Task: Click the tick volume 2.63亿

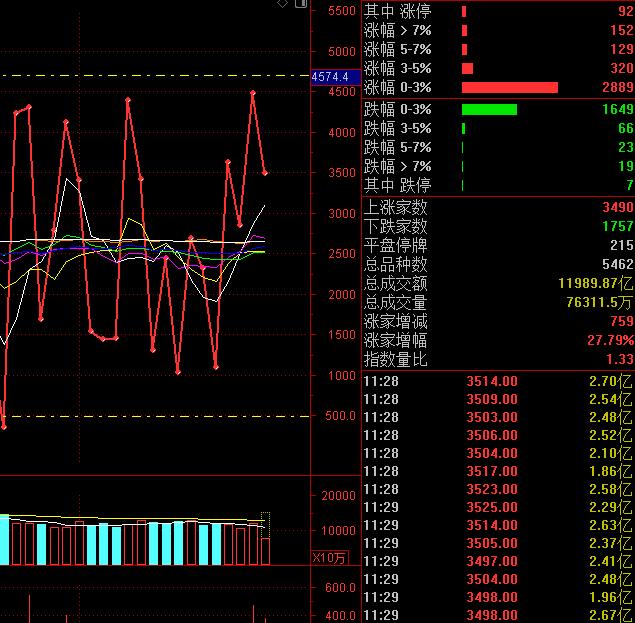Action: click(x=611, y=525)
